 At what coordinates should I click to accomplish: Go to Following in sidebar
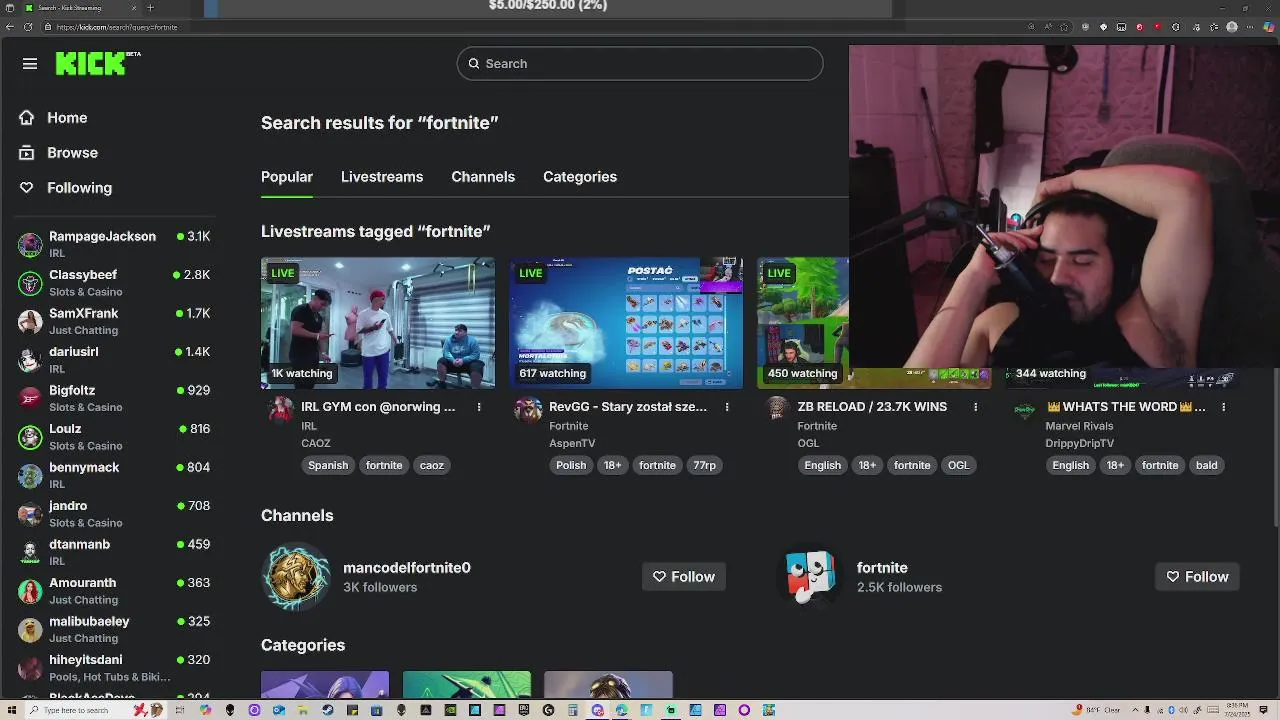[79, 188]
